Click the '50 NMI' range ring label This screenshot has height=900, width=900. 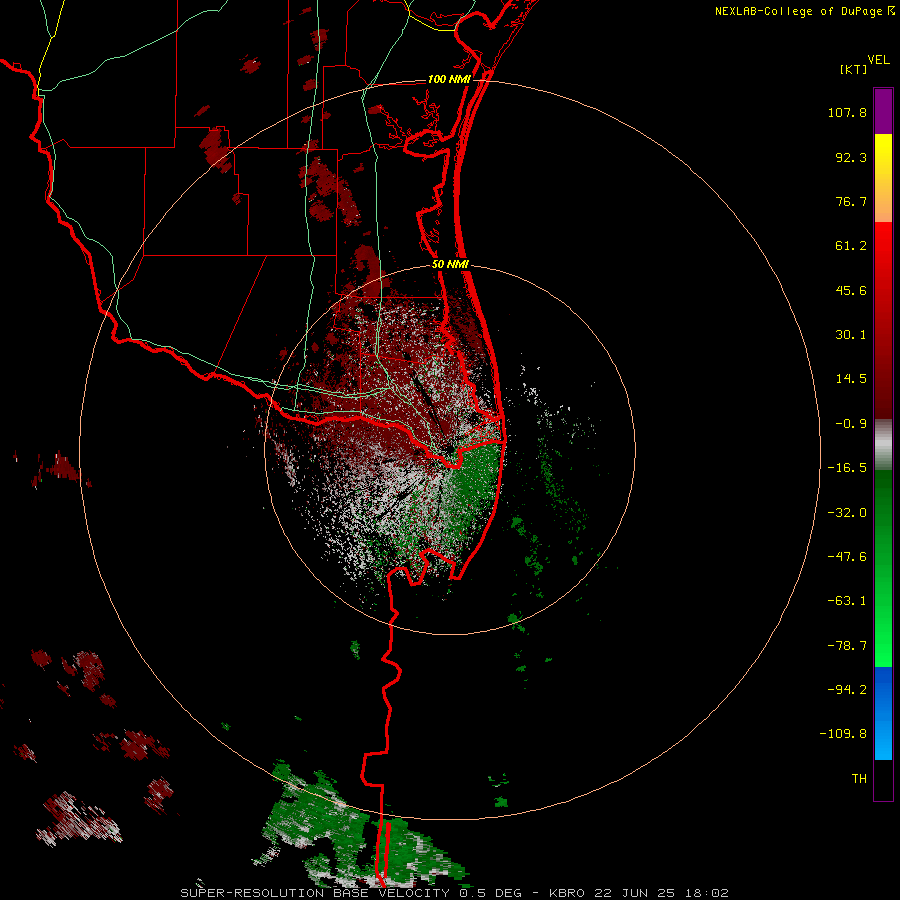coord(450,265)
